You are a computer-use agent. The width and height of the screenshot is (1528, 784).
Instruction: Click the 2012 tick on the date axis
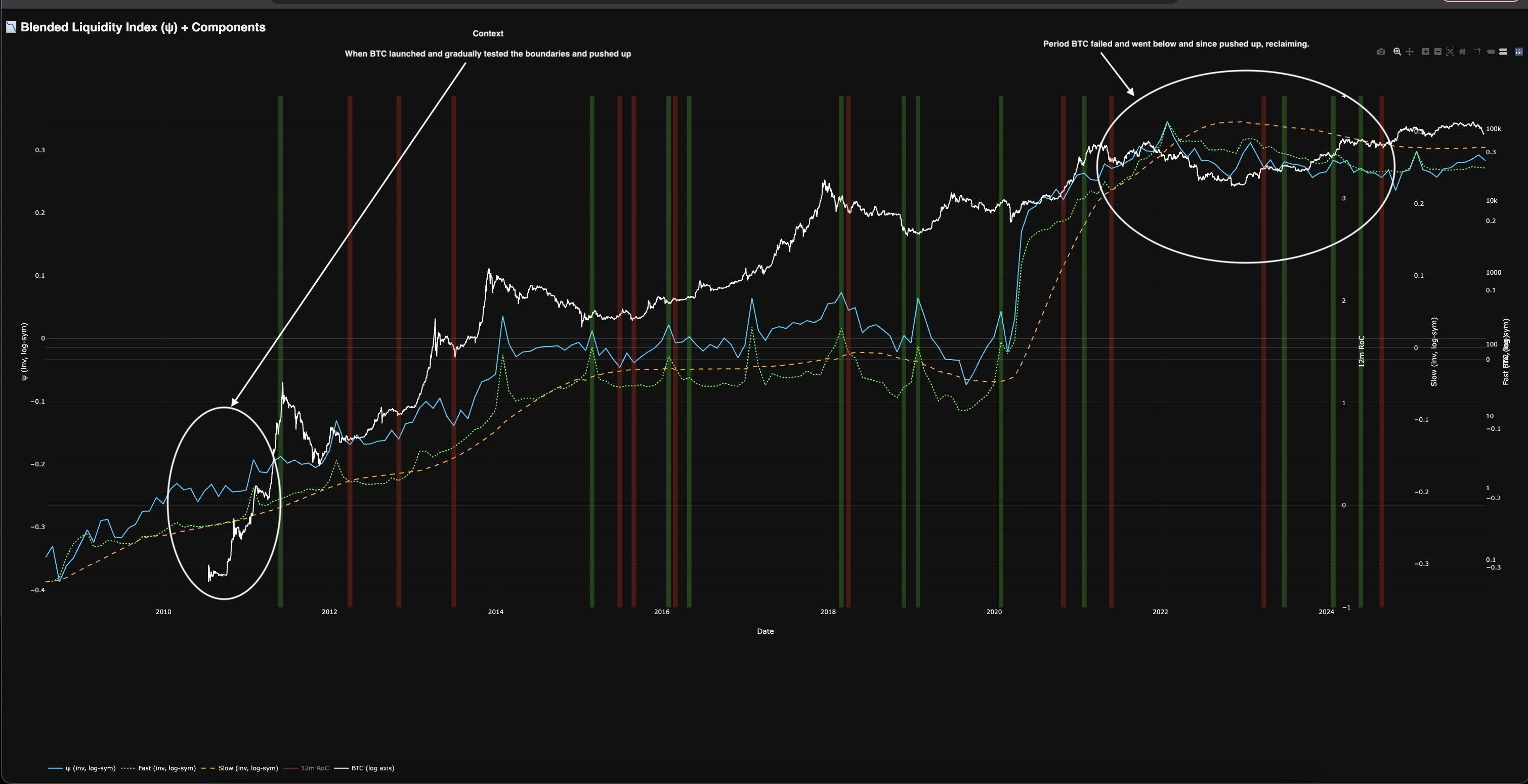tap(329, 612)
